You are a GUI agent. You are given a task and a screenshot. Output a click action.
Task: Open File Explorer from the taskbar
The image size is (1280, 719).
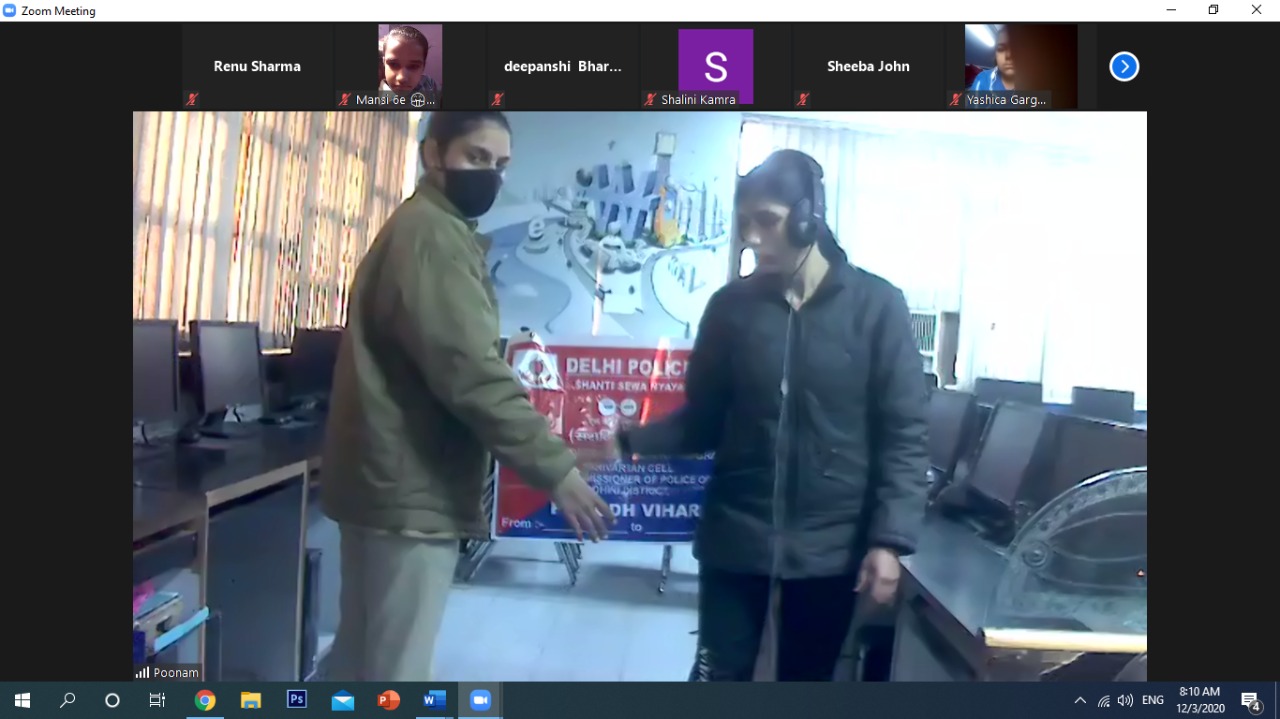click(251, 700)
